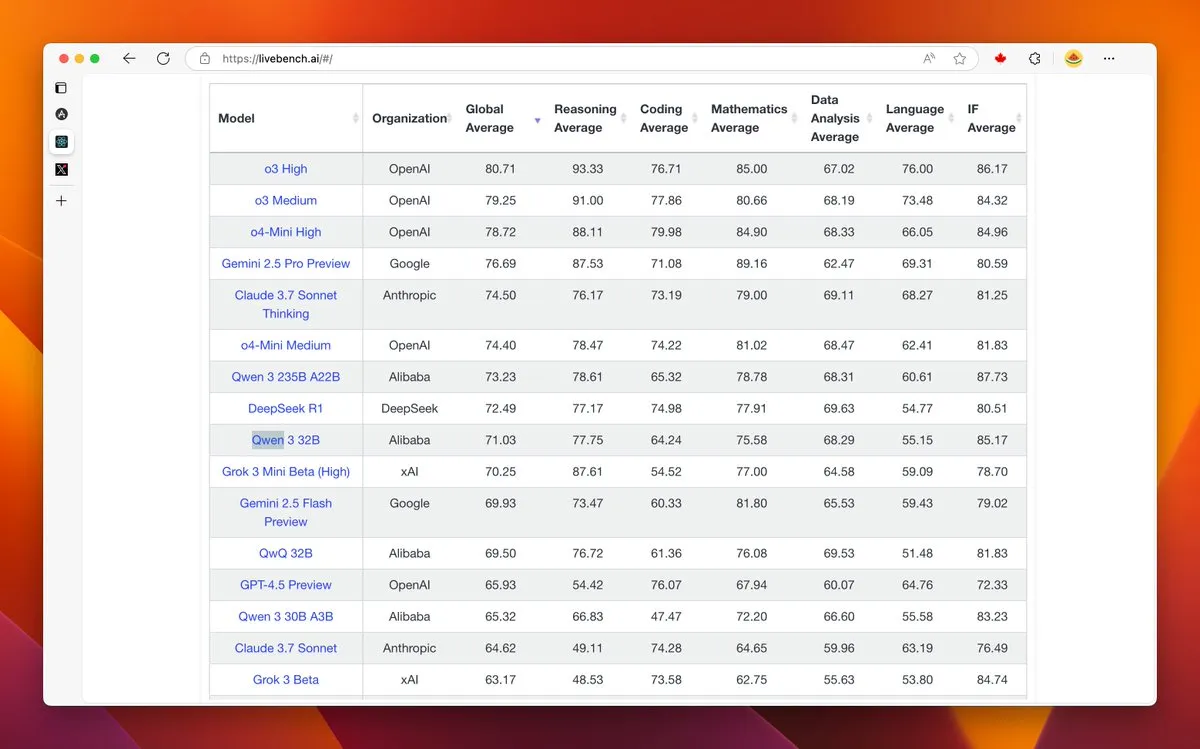This screenshot has width=1200, height=749.
Task: Click the browser back arrow
Action: coord(129,59)
